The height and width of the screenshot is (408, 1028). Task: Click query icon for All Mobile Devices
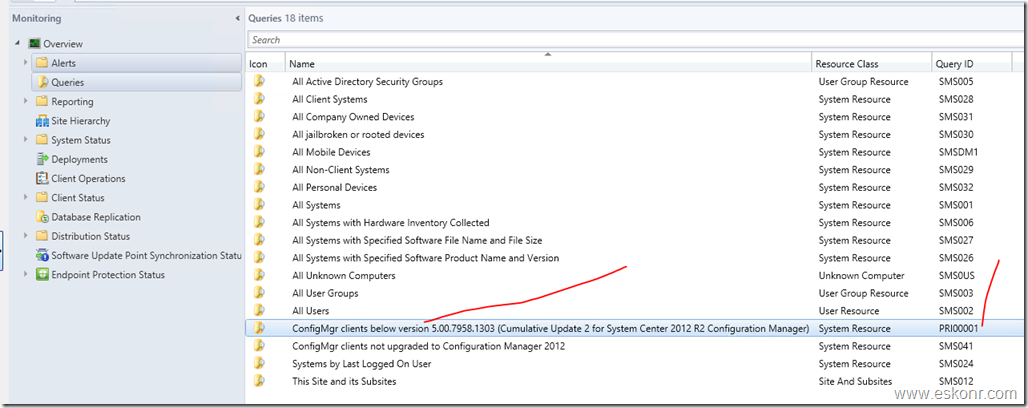pos(260,152)
